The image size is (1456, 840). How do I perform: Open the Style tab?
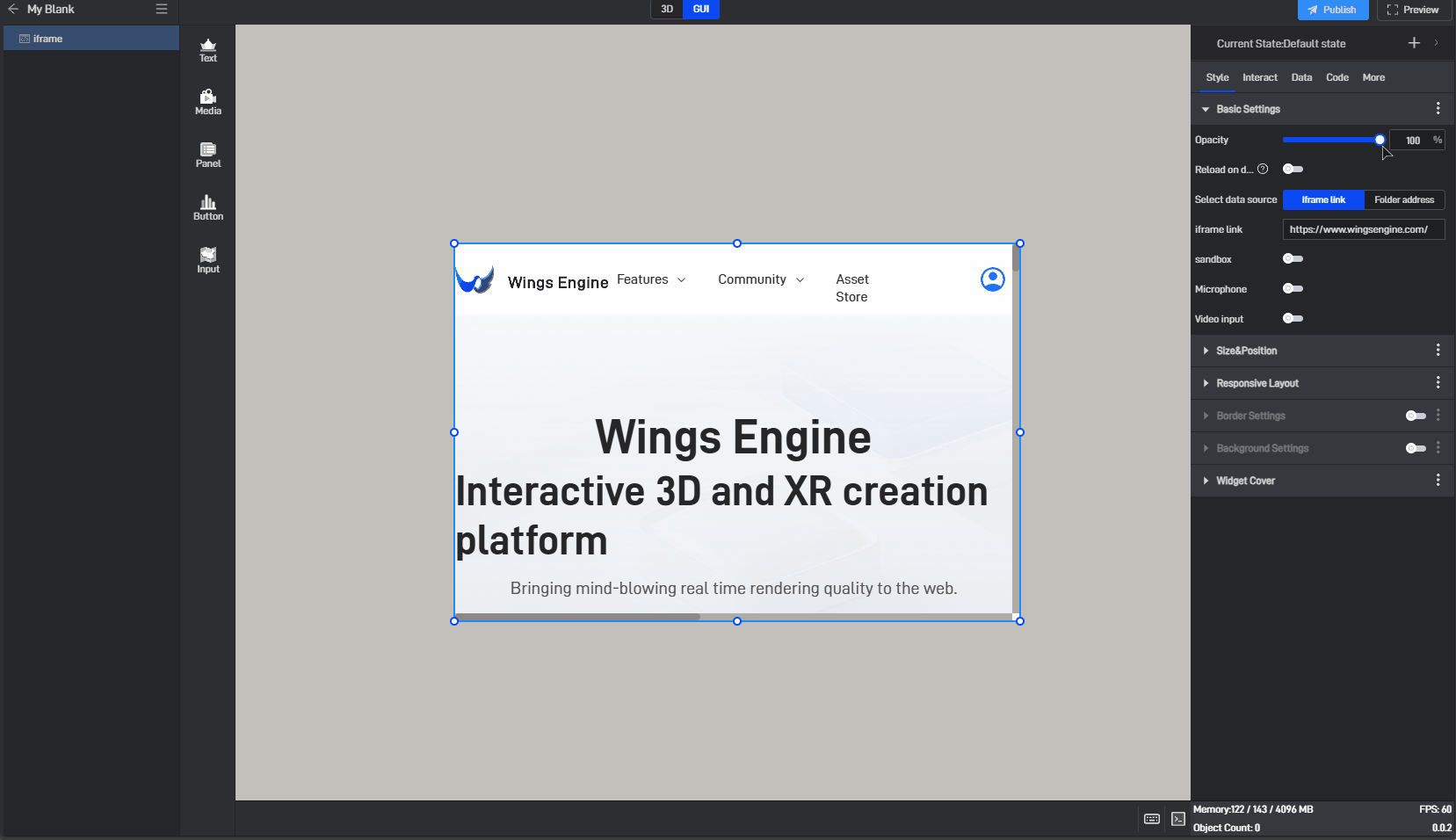[1217, 77]
